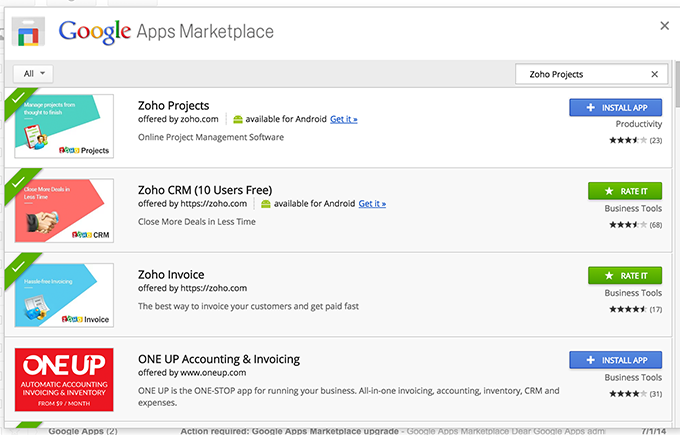The height and width of the screenshot is (435, 680).
Task: Open the ONE UP red thumbnail image
Action: coord(64,379)
